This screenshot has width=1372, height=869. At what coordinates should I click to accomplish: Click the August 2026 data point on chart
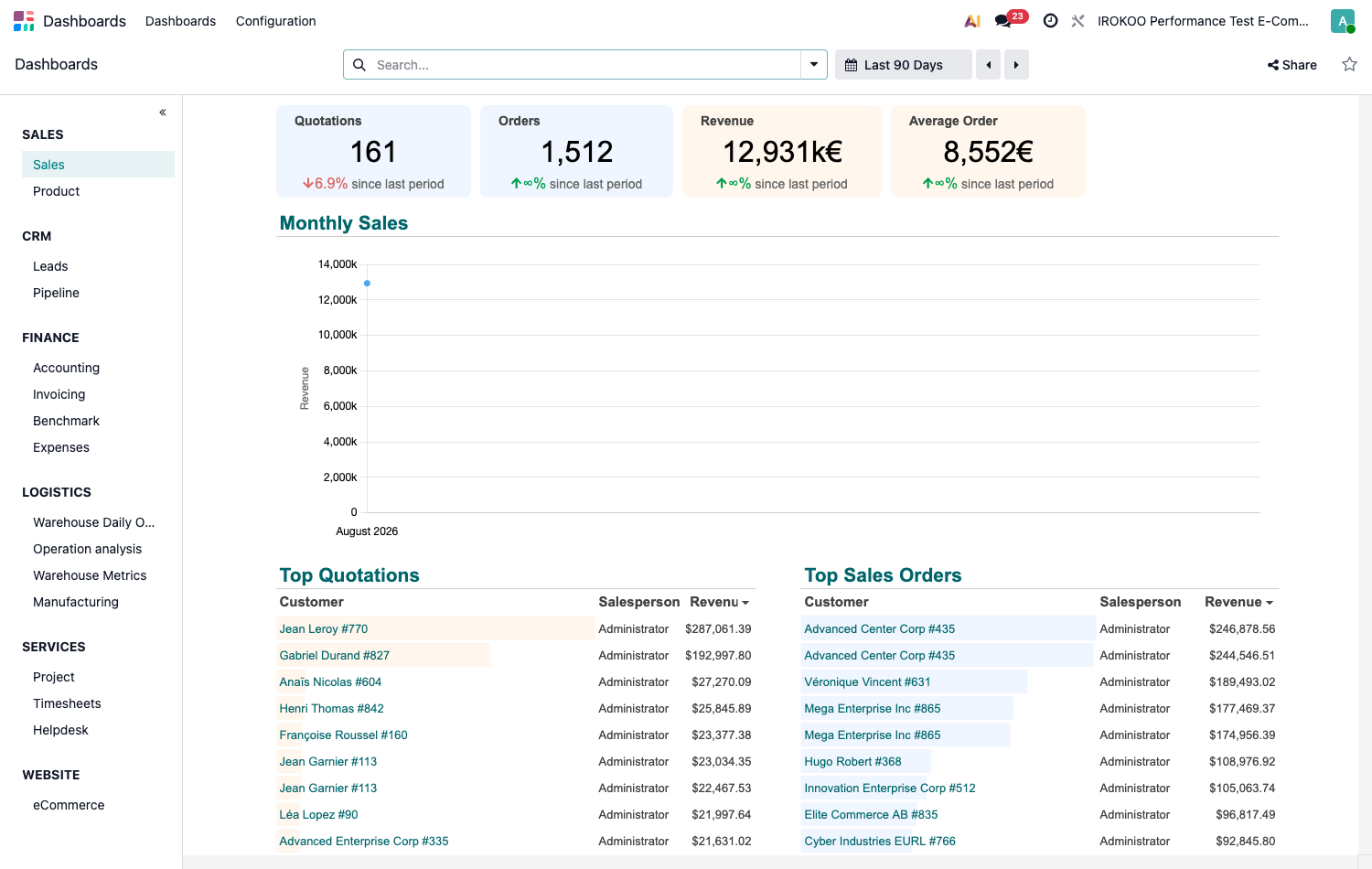(x=367, y=284)
